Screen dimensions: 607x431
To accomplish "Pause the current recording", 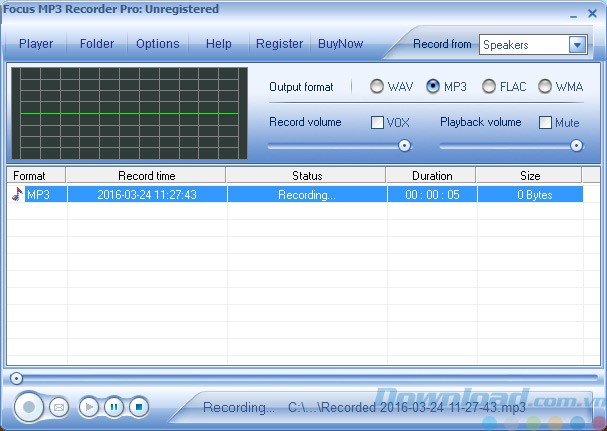I will click(x=114, y=407).
